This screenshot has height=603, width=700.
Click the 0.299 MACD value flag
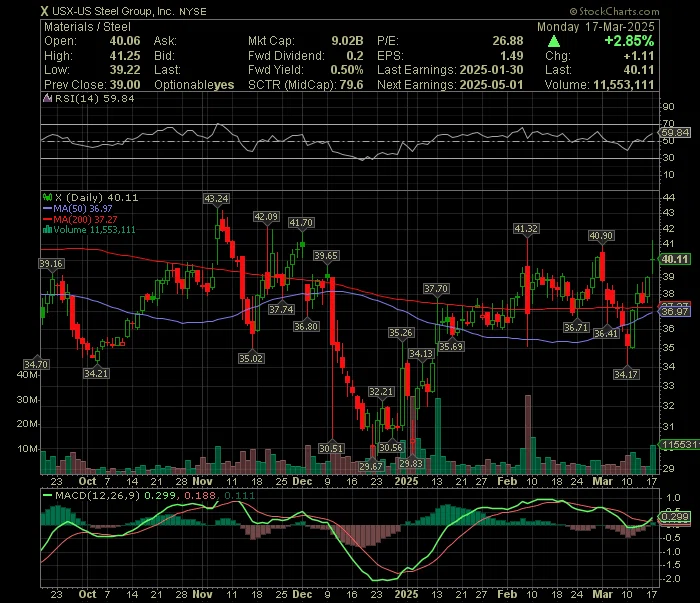[675, 517]
